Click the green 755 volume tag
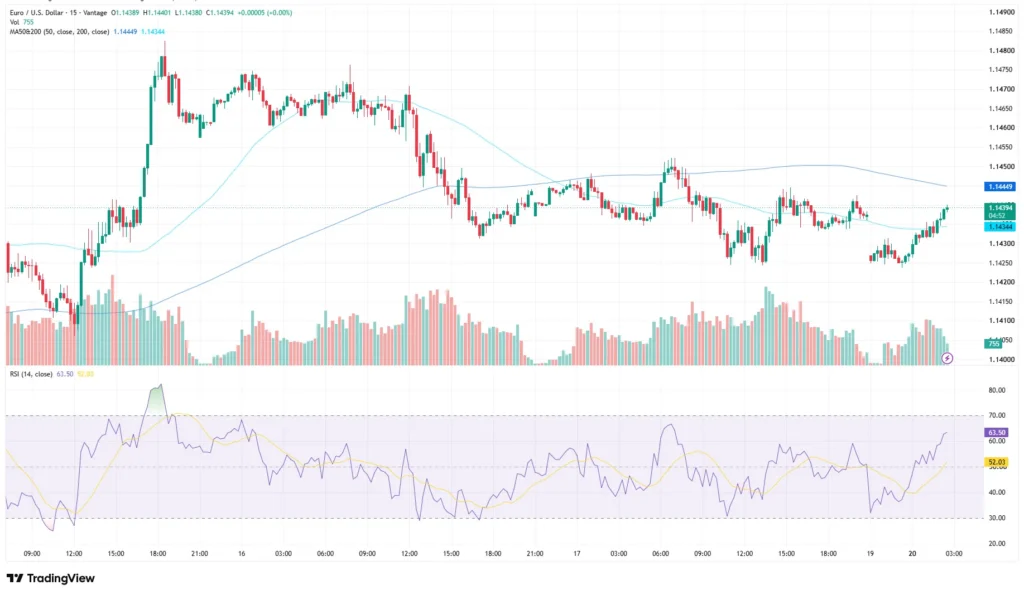Viewport: 1024px width, 595px height. point(993,344)
